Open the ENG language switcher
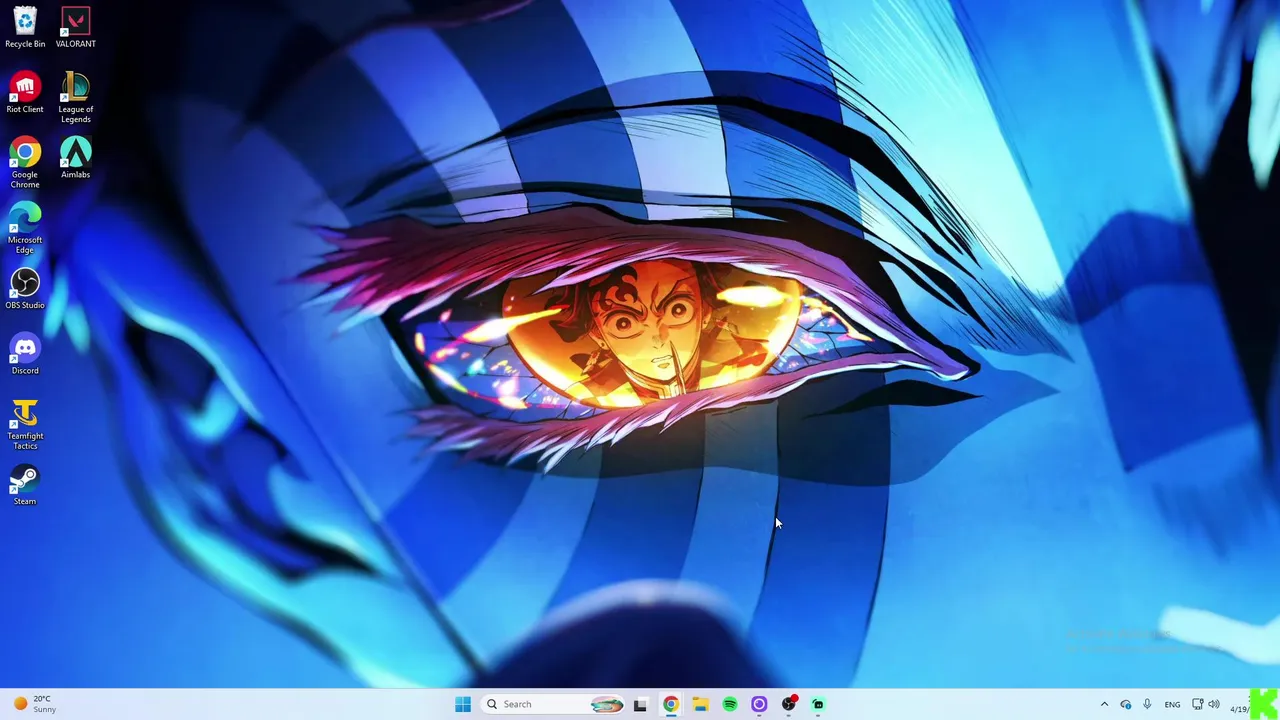1280x720 pixels. pos(1172,704)
